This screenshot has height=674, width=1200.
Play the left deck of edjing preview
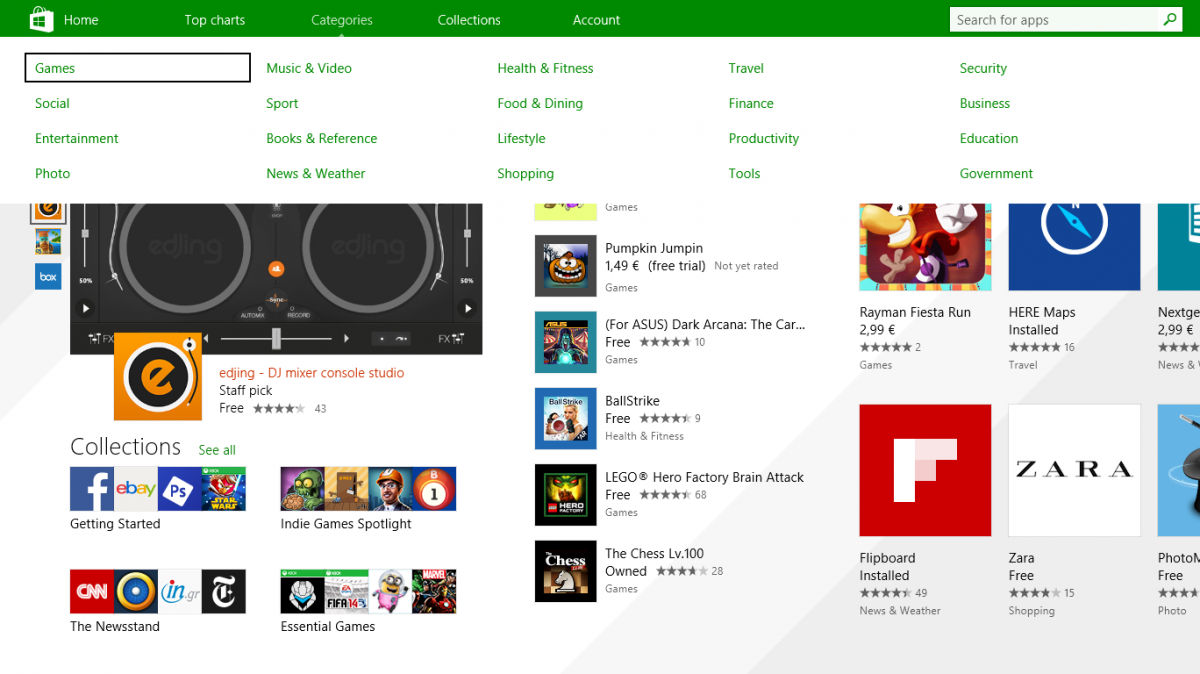(x=86, y=309)
